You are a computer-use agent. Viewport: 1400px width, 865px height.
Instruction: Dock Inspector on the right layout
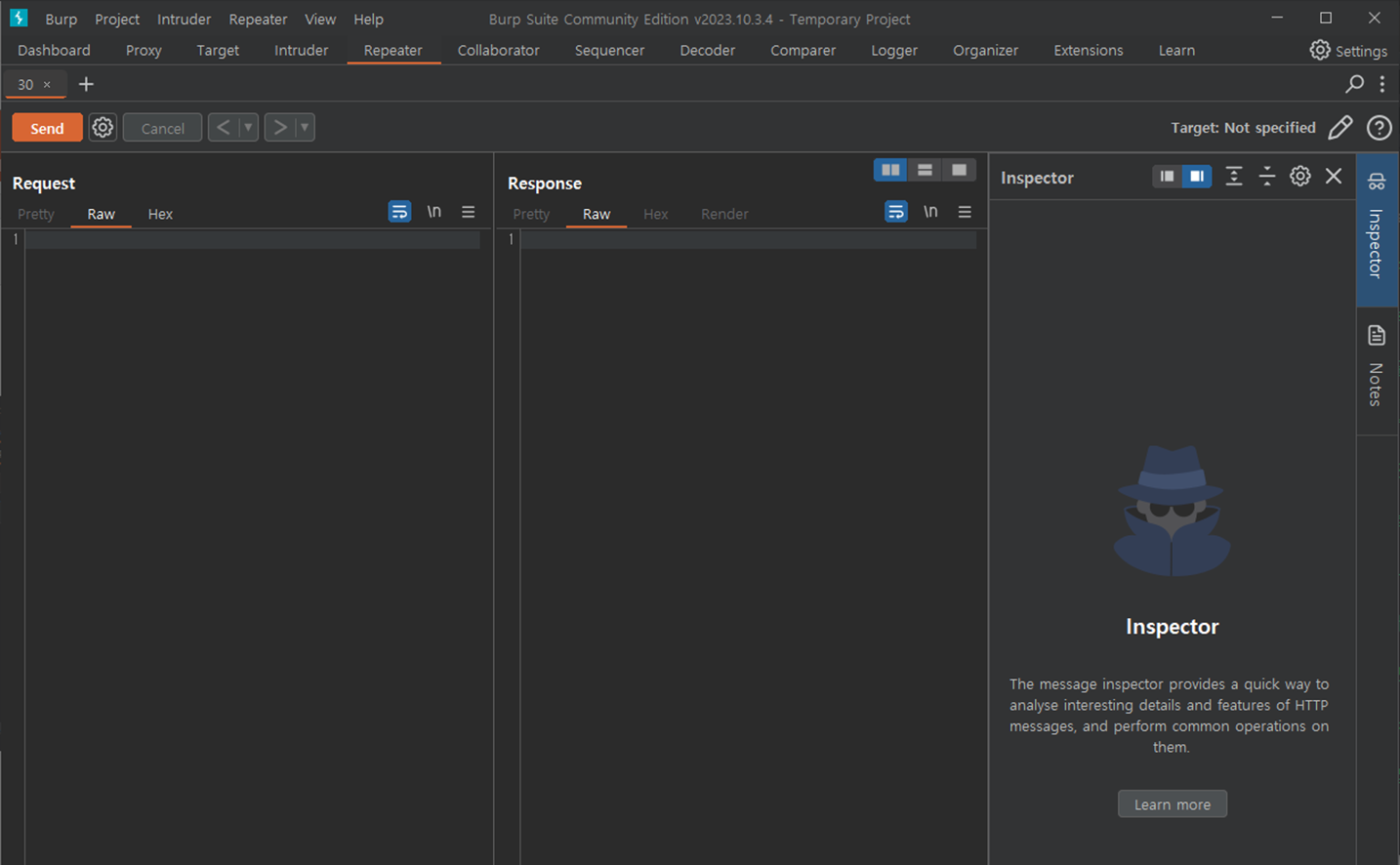coord(1197,176)
